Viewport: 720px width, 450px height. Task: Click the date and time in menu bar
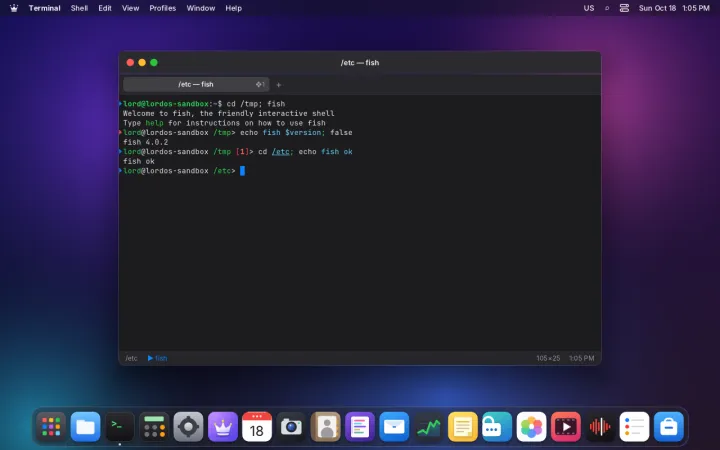(x=674, y=8)
